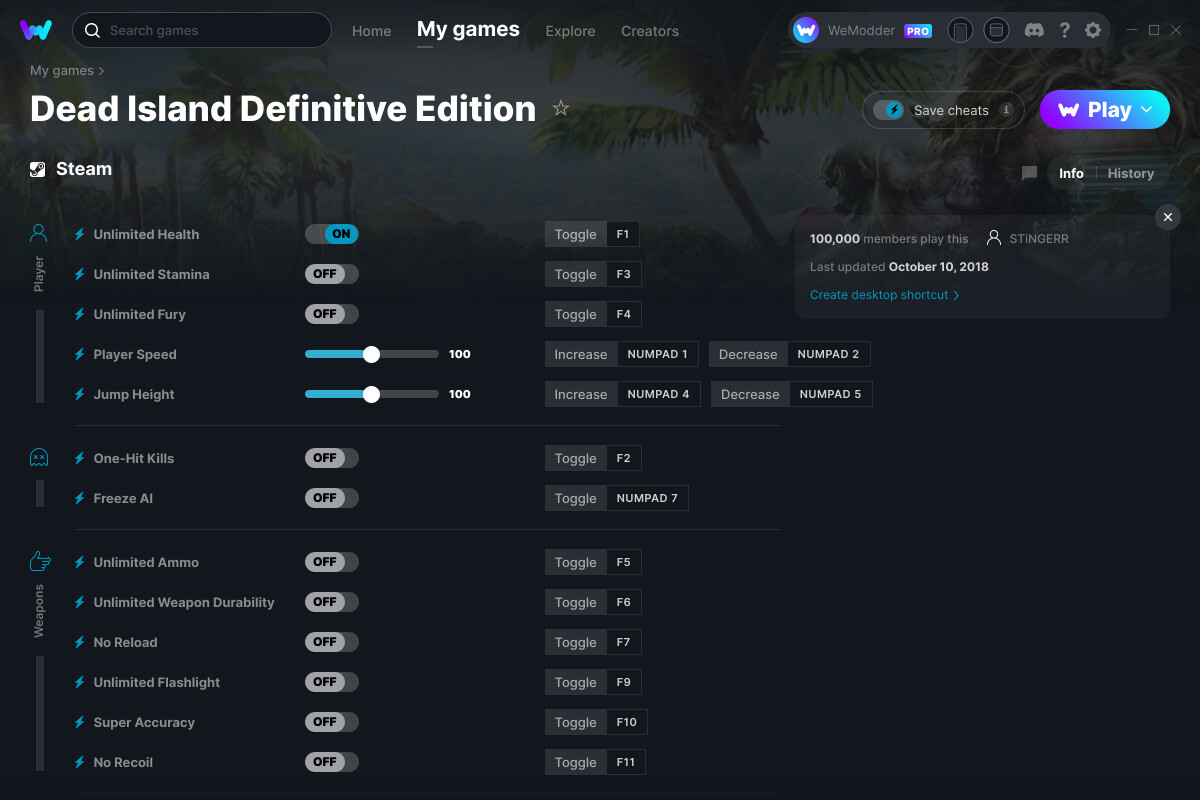Screen dimensions: 1200x800
Task: Select the Player section icon in sidebar
Action: point(38,232)
